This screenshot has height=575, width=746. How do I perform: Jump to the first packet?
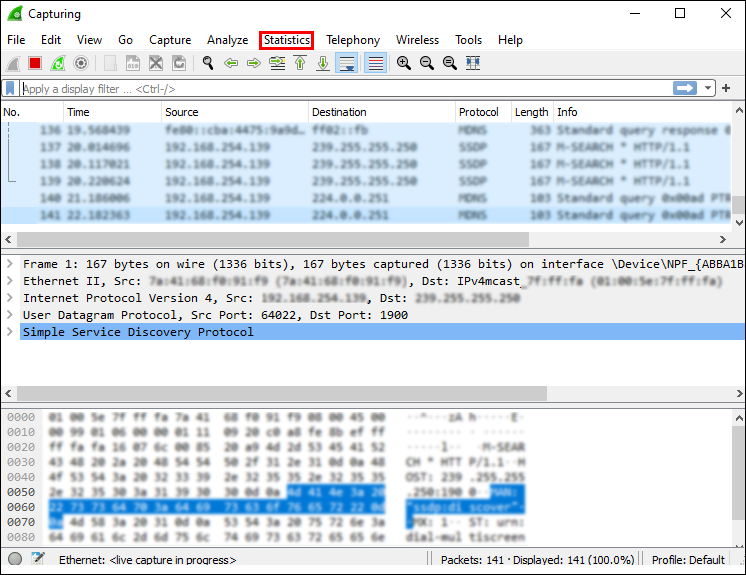299,63
